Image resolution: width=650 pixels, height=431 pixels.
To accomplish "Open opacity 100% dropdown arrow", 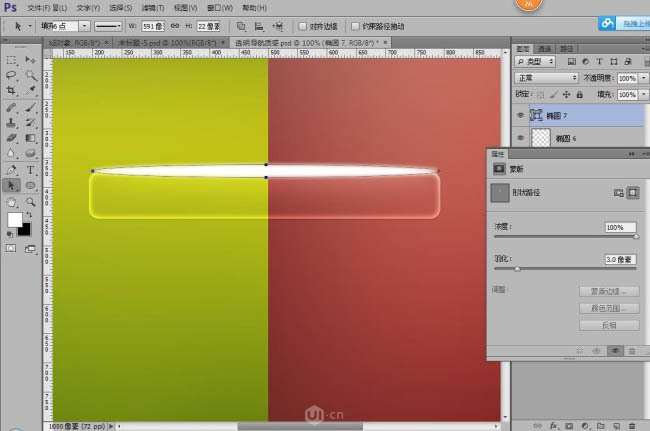I will [643, 78].
